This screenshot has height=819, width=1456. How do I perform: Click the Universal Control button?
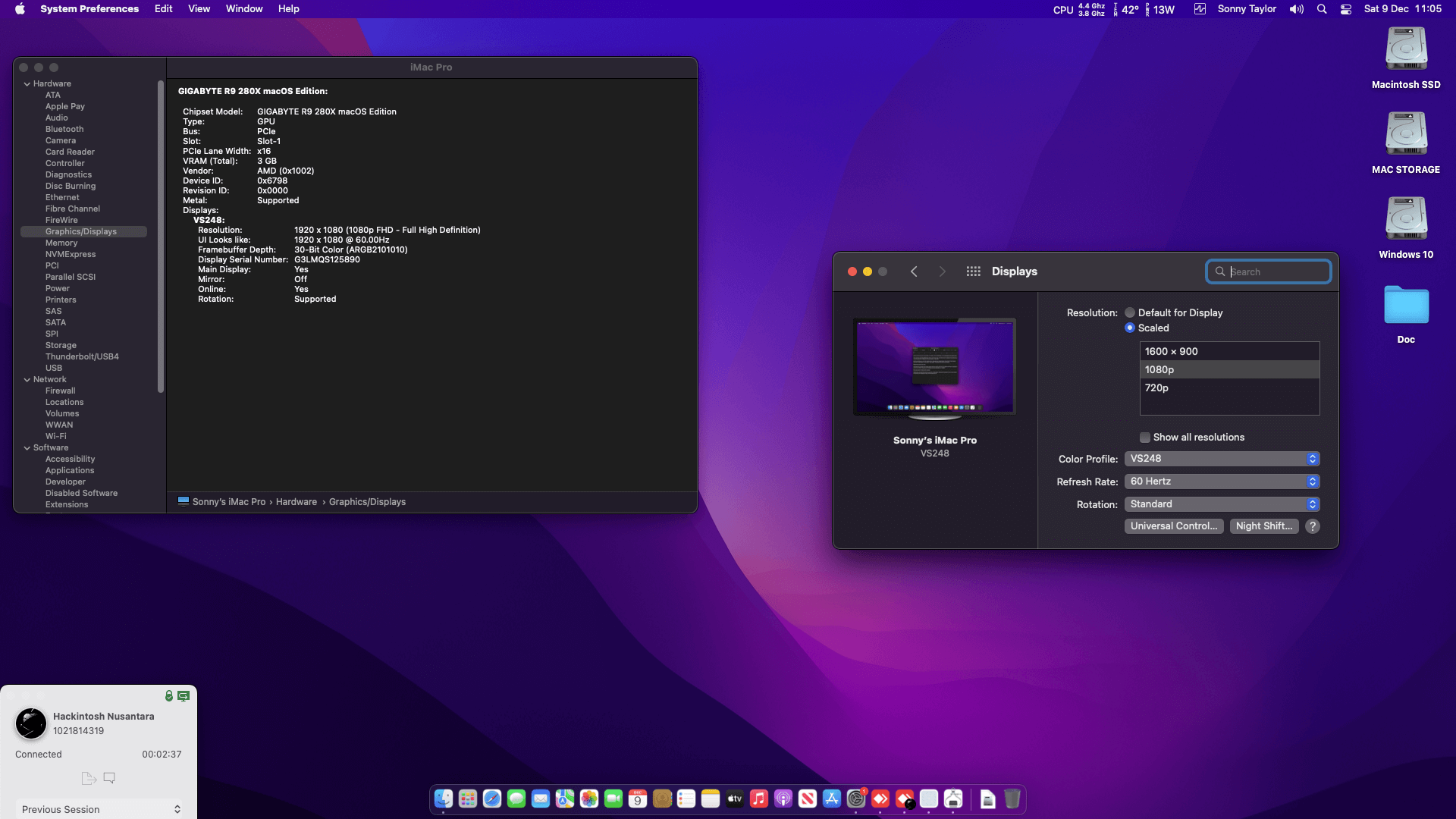pos(1173,526)
